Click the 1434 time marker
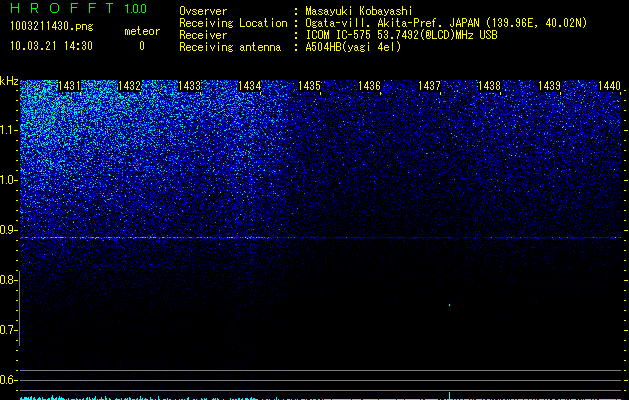 point(250,86)
